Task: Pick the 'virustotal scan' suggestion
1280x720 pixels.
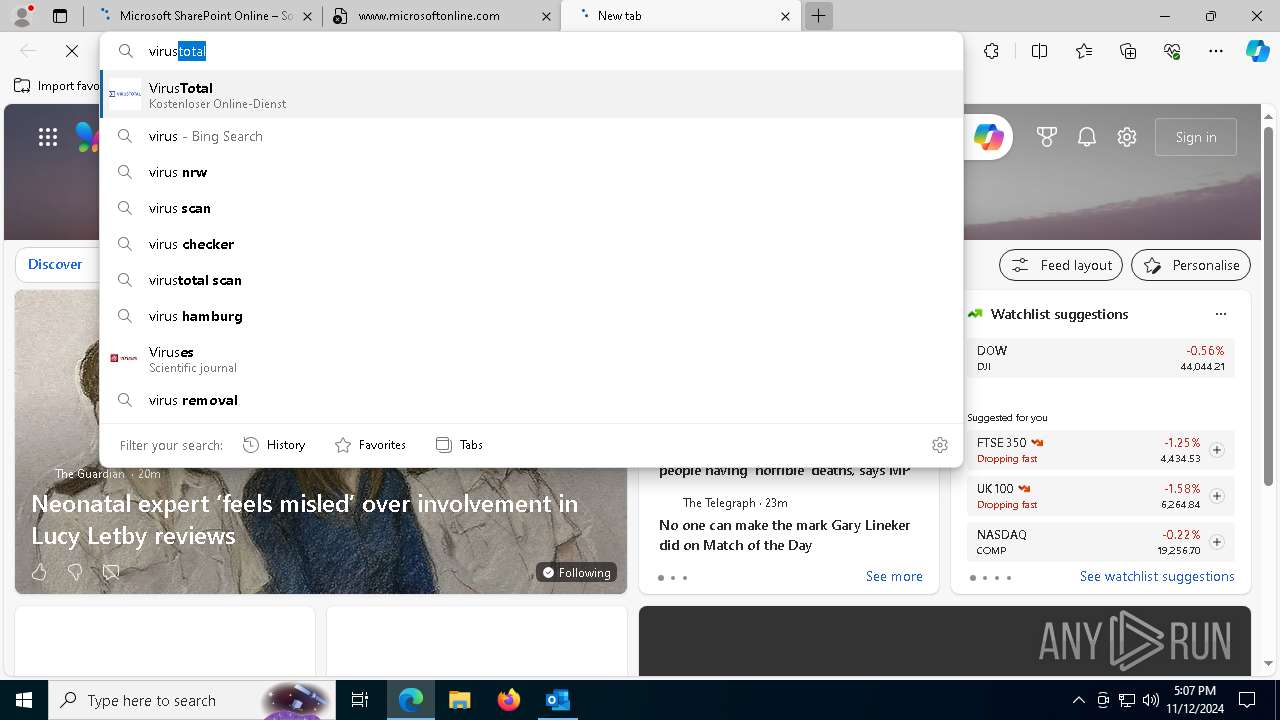Action: point(531,280)
